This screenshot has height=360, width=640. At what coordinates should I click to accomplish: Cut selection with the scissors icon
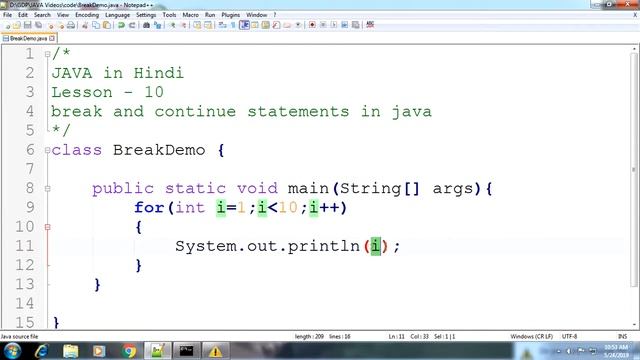pyautogui.click(x=85, y=25)
